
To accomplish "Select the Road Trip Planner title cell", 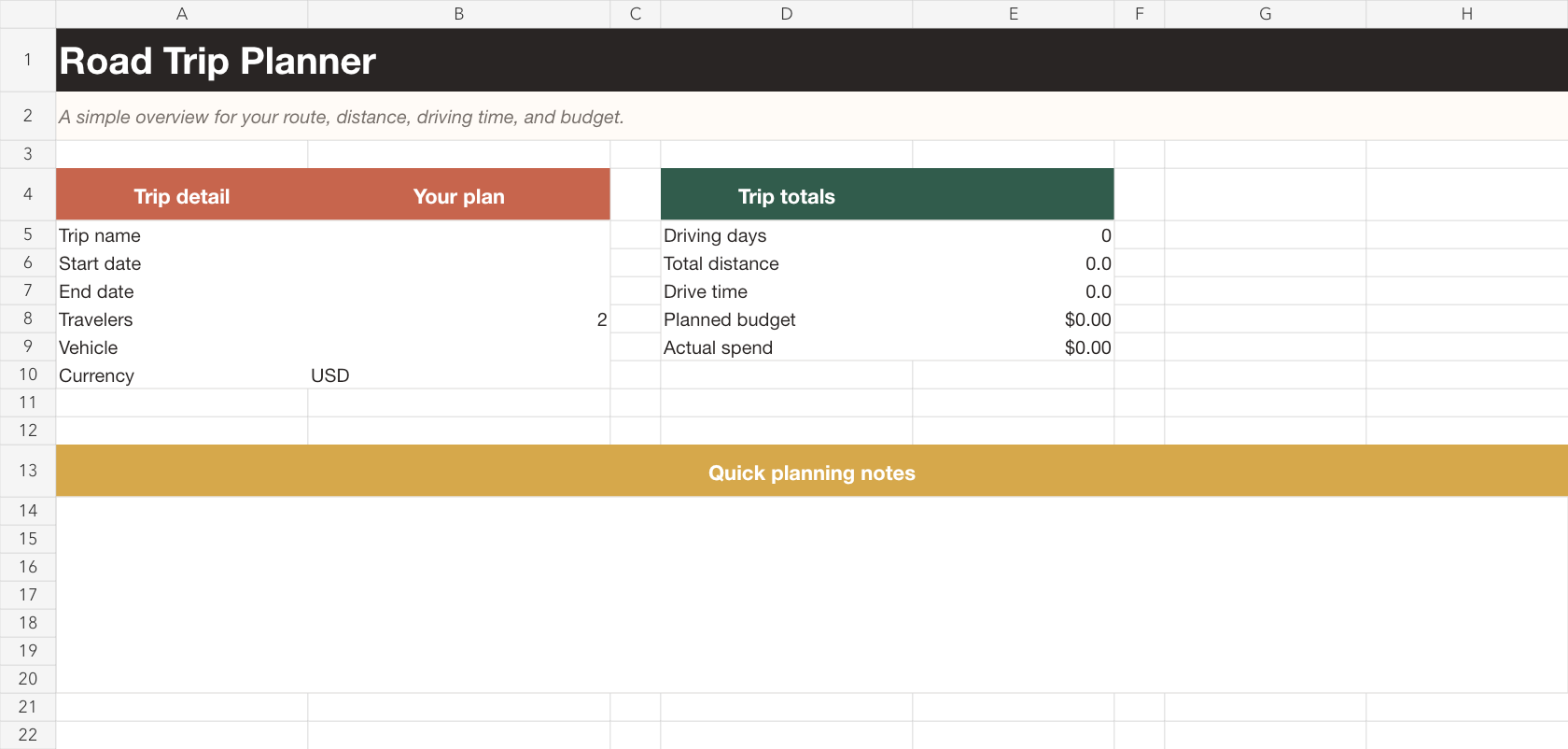I will [x=812, y=61].
